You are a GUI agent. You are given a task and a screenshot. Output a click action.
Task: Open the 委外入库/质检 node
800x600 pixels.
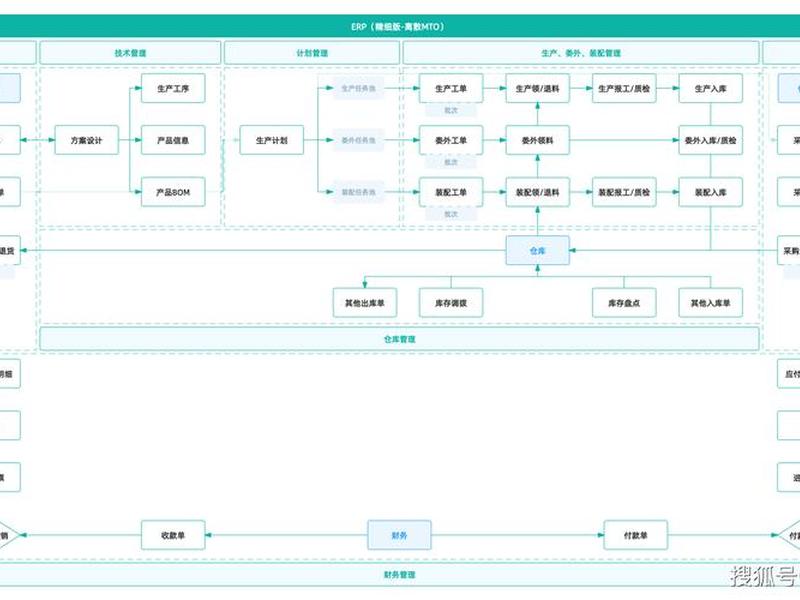point(710,140)
